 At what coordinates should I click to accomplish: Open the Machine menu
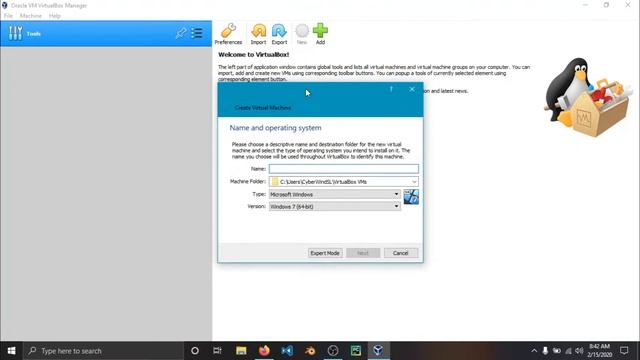click(x=31, y=16)
